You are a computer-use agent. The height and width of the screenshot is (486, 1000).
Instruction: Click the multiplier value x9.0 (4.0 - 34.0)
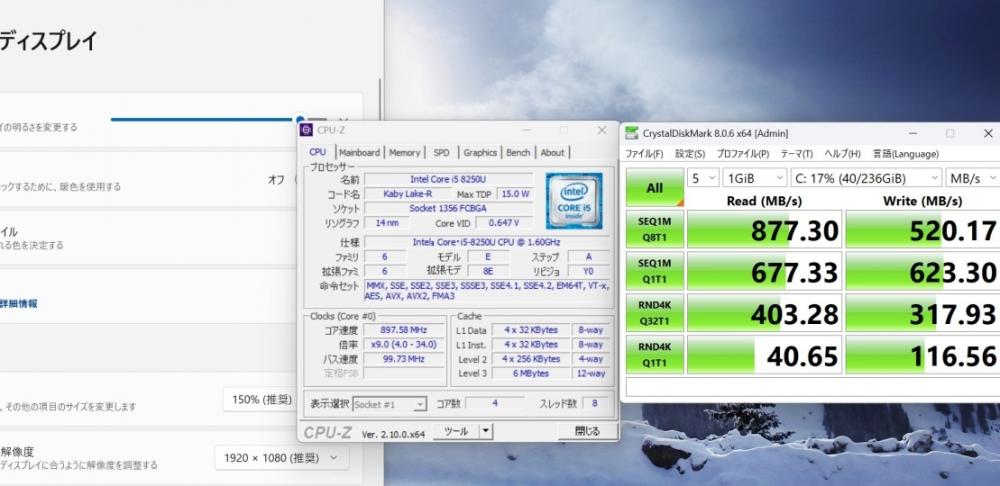click(402, 344)
